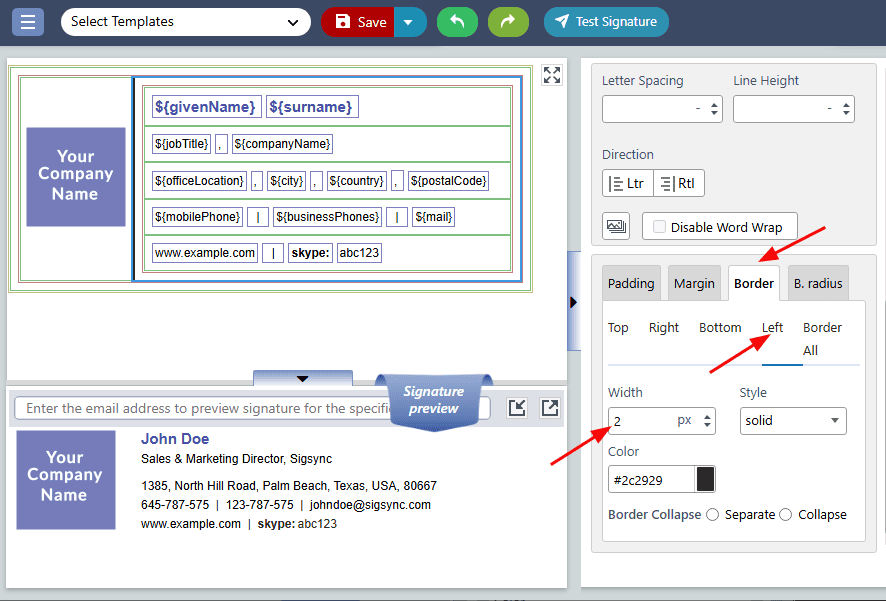Enable Disable Word Wrap checkbox
The image size is (886, 601).
click(660, 227)
